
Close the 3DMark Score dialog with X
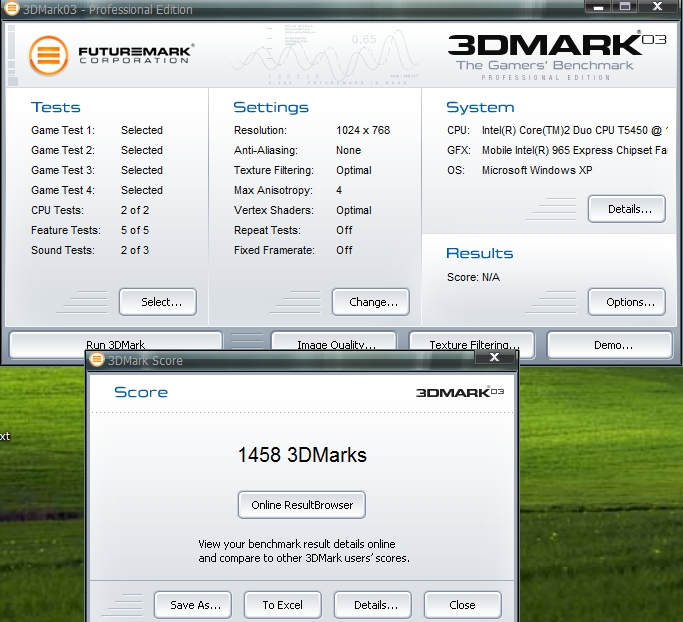click(494, 357)
